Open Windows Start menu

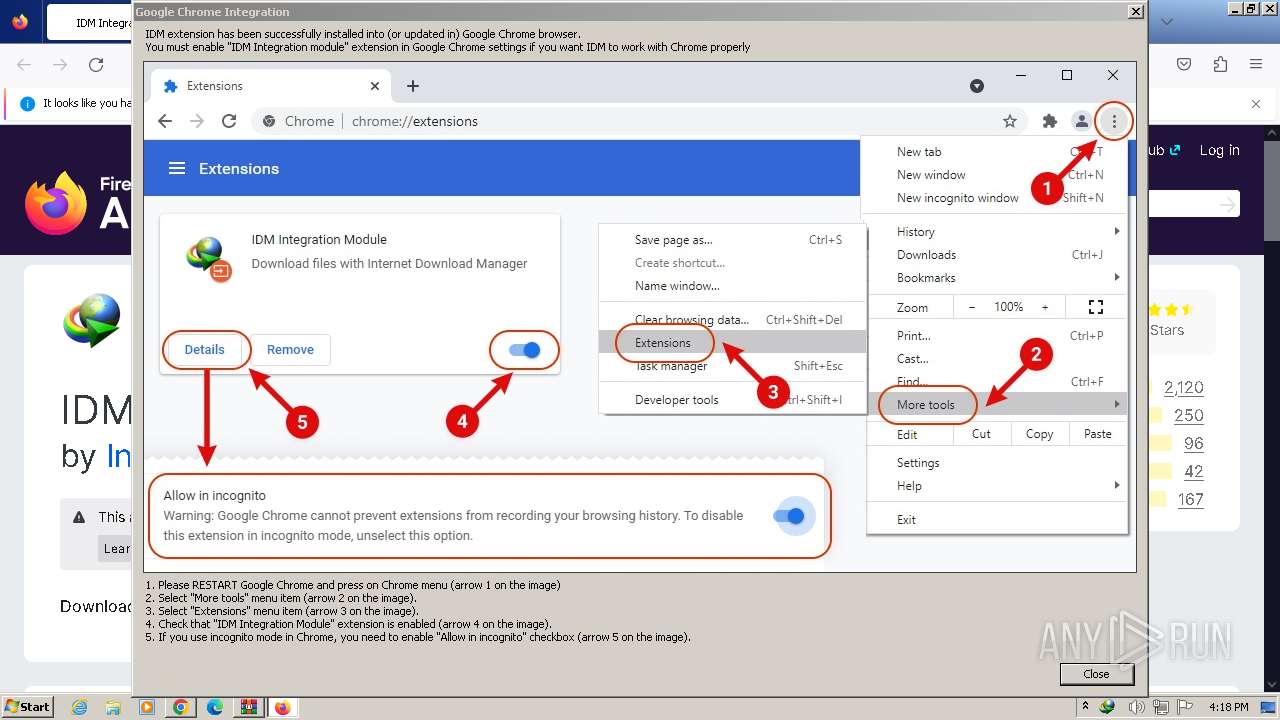[27, 706]
